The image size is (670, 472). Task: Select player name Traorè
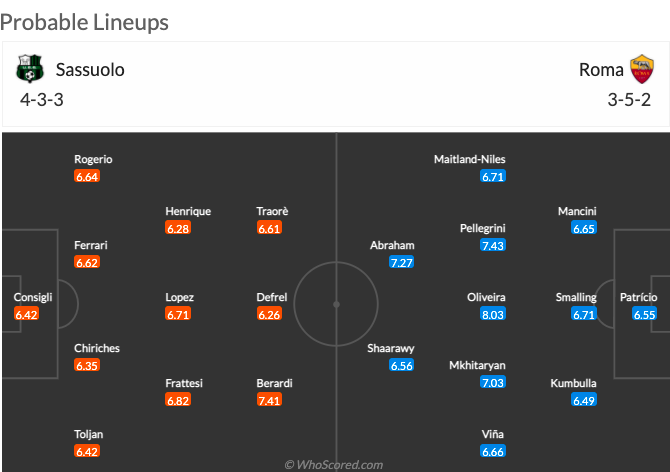pos(272,211)
